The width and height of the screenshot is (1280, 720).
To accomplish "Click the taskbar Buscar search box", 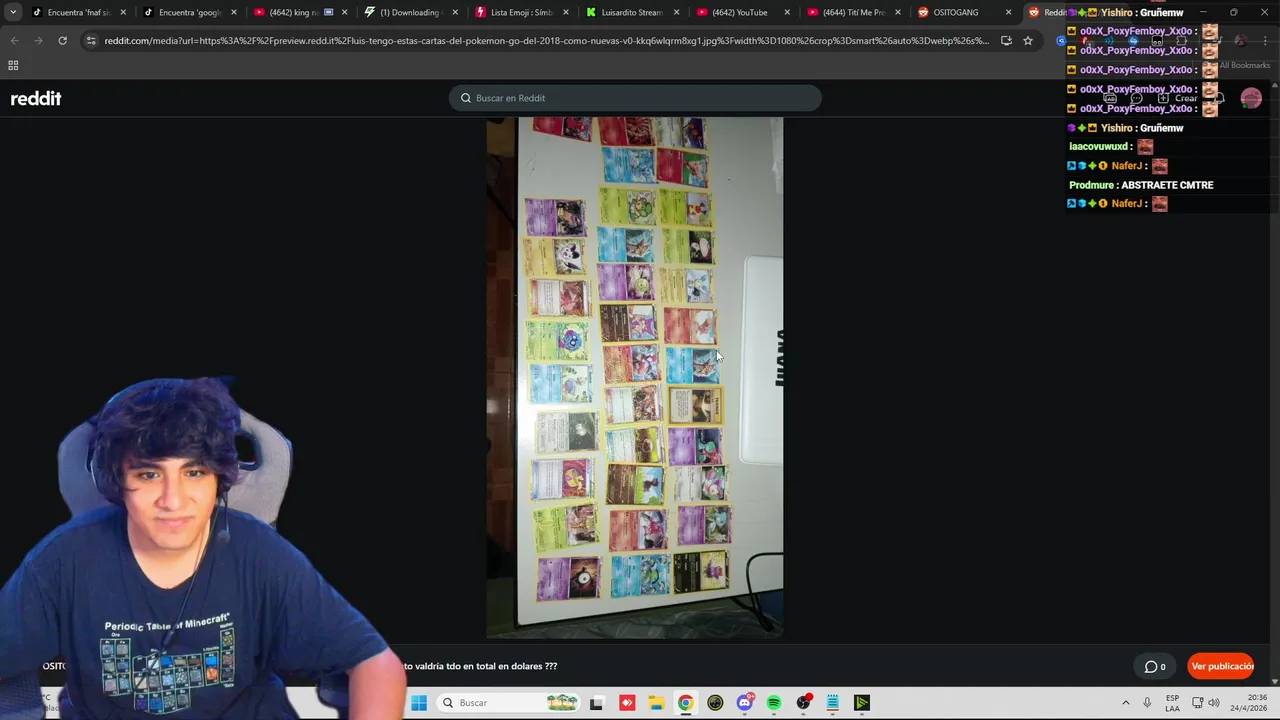I will point(510,703).
